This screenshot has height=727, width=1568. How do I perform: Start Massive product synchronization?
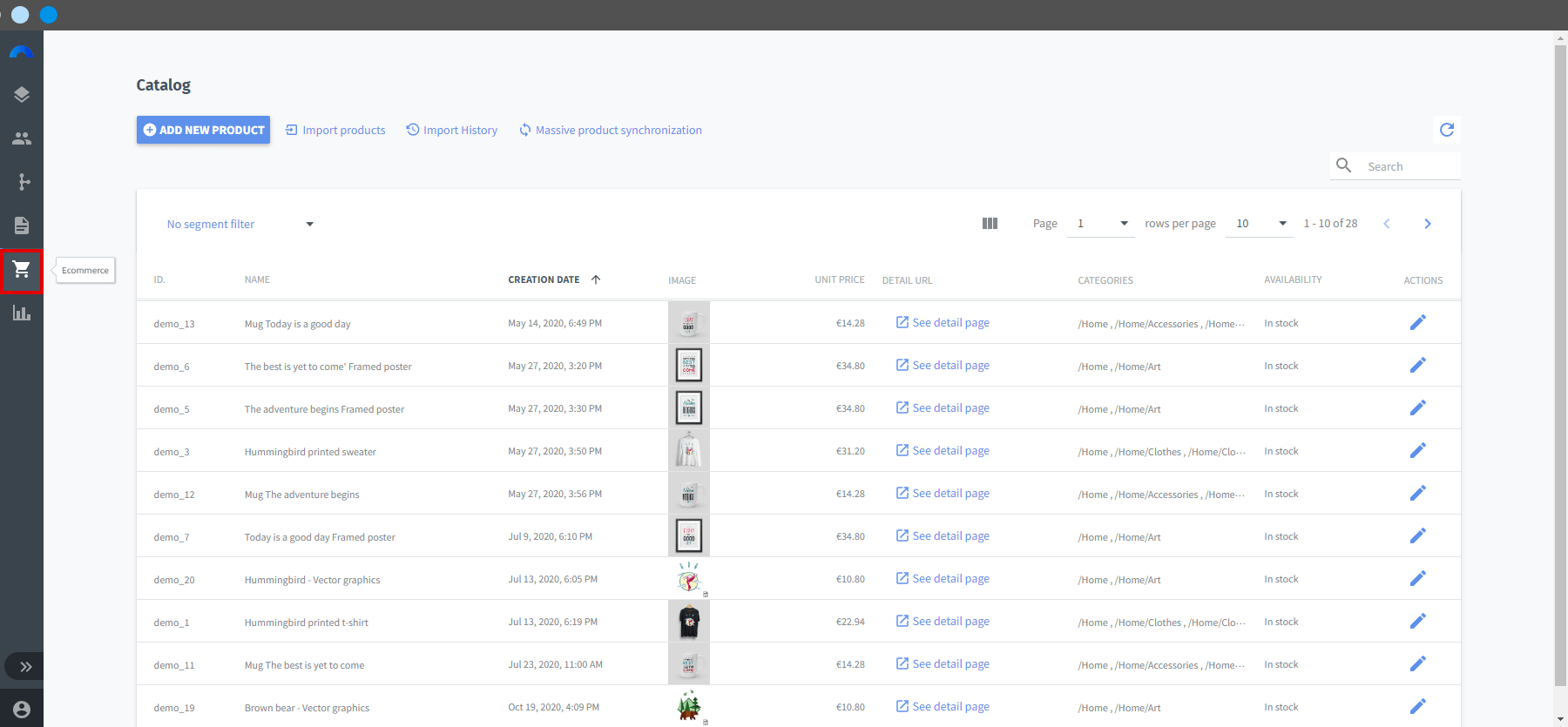pyautogui.click(x=611, y=130)
